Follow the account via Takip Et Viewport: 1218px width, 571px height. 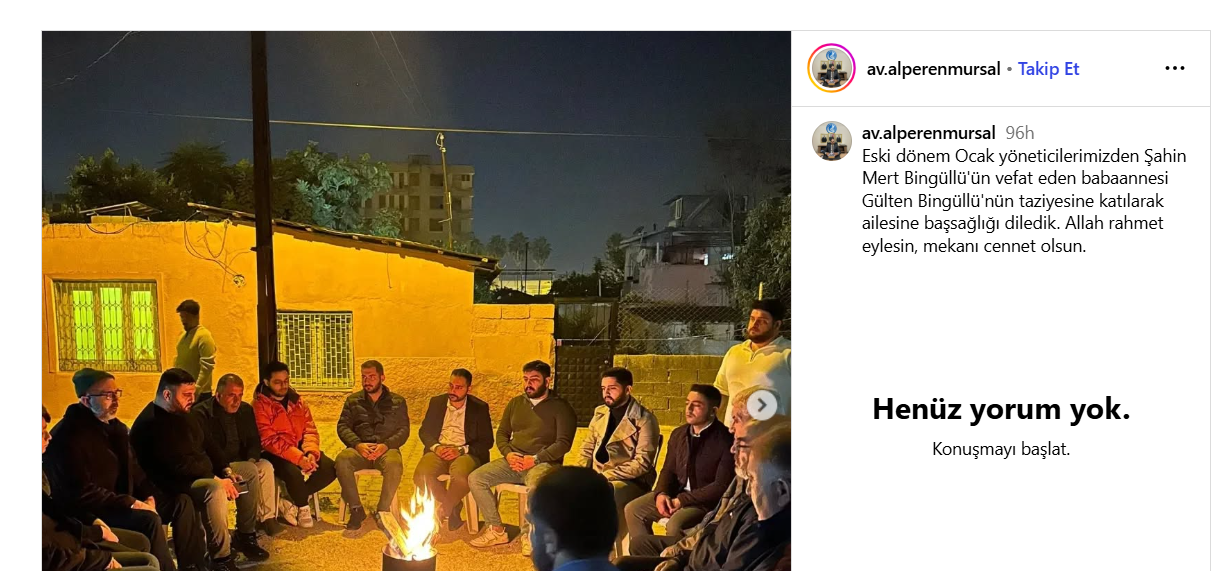tap(1049, 69)
